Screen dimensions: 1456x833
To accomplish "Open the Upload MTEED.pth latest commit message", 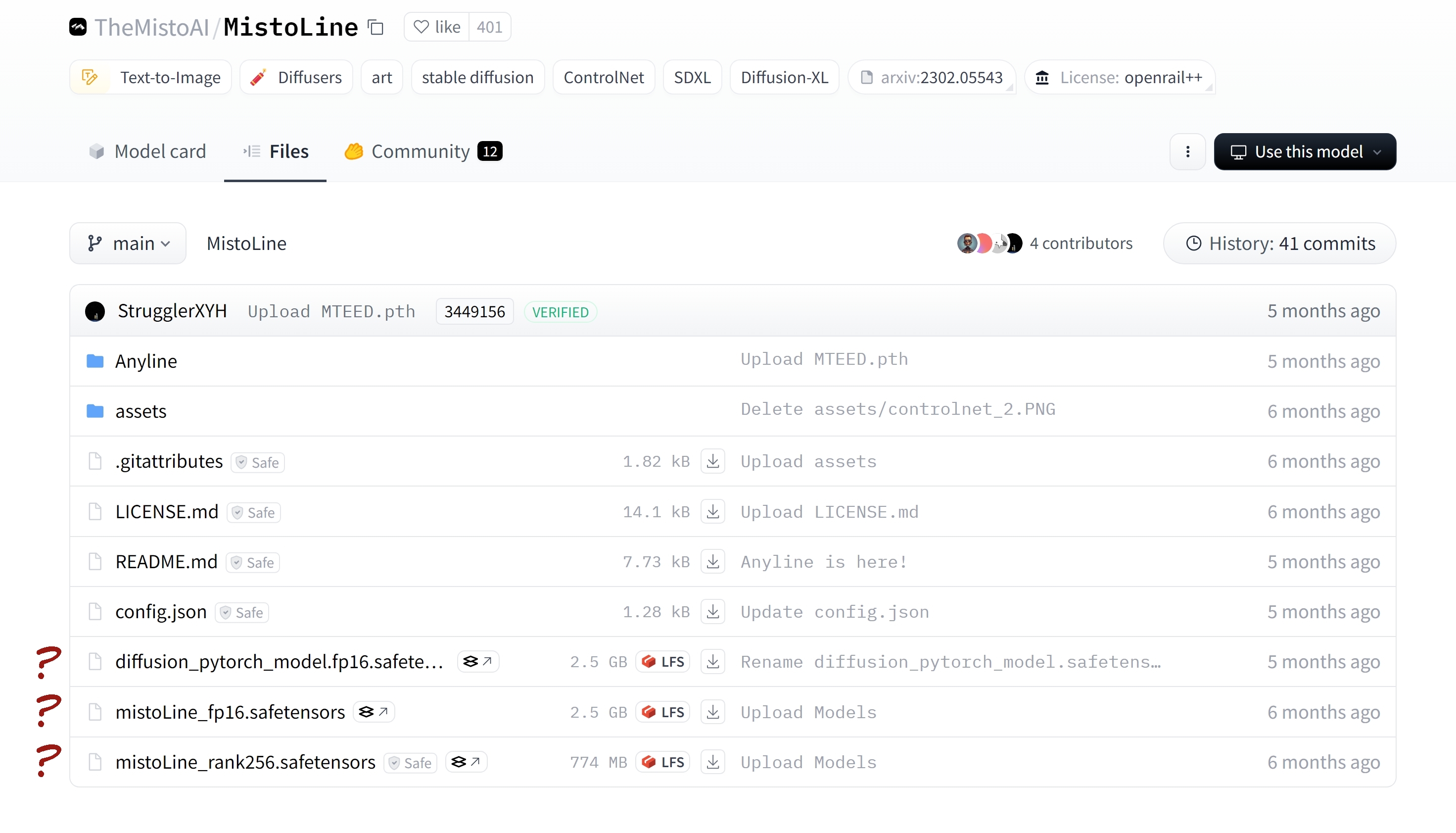I will point(331,311).
